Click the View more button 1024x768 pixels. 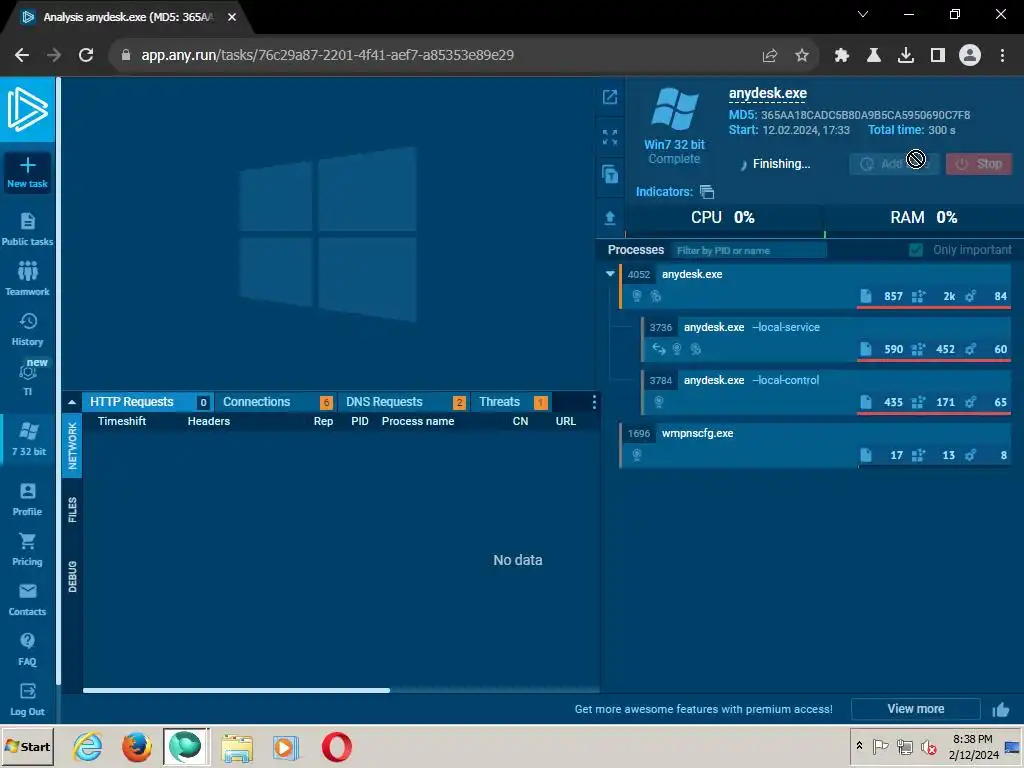[916, 709]
